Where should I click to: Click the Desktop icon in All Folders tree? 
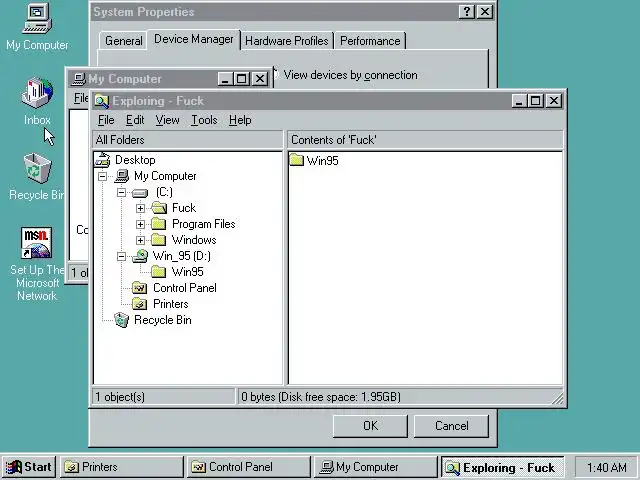click(102, 160)
